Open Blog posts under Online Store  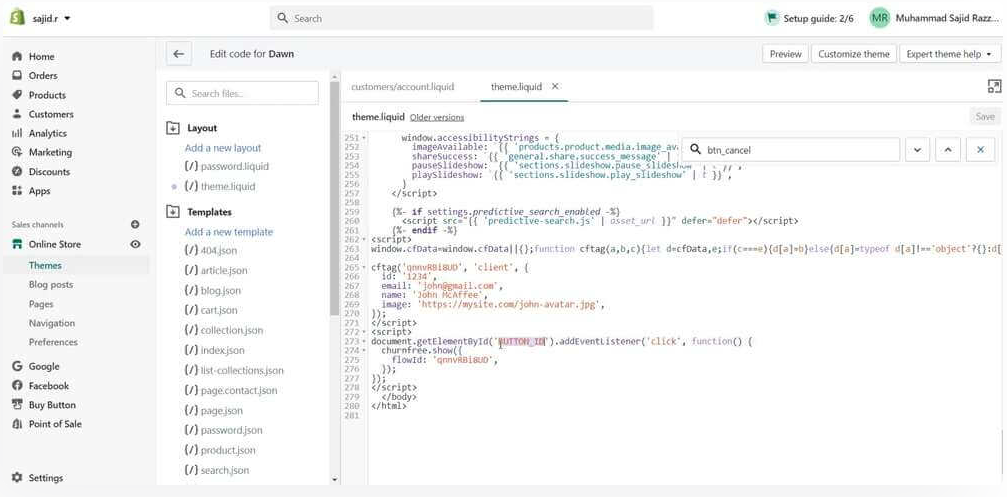tap(51, 284)
